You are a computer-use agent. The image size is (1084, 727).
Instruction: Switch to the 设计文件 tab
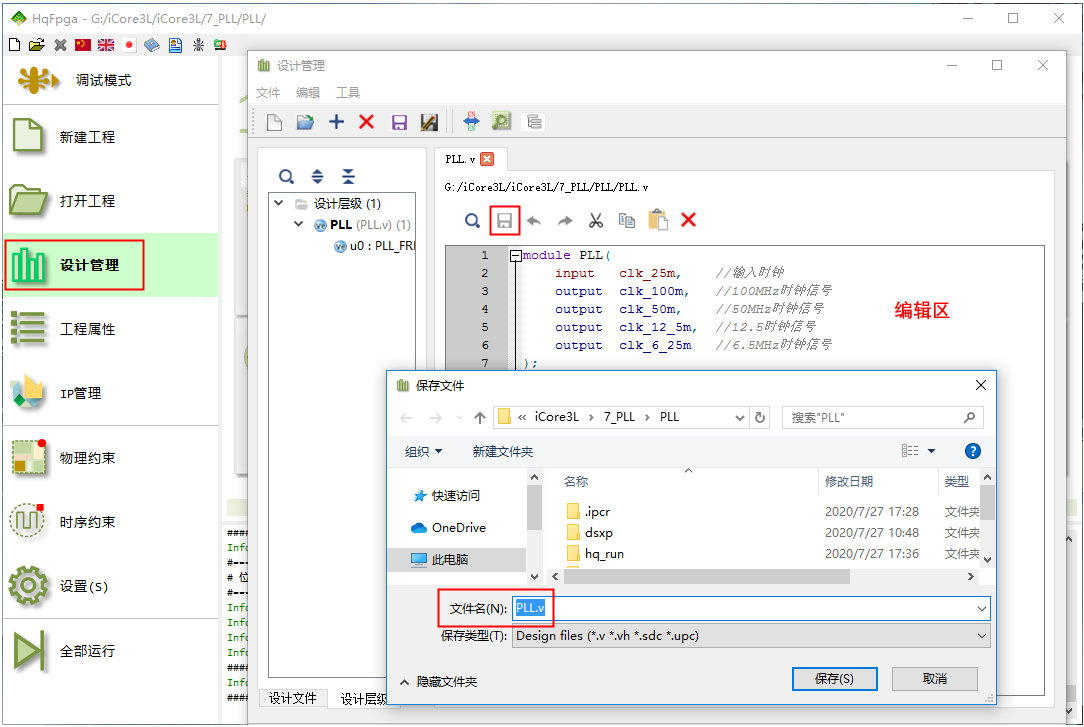[x=293, y=698]
